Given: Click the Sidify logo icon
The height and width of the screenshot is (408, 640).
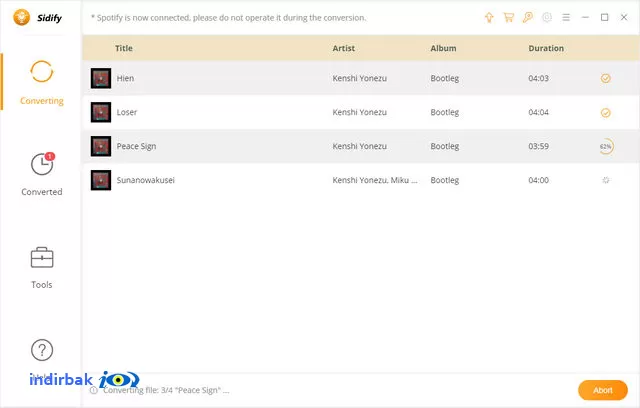Looking at the screenshot, I should coord(22,18).
